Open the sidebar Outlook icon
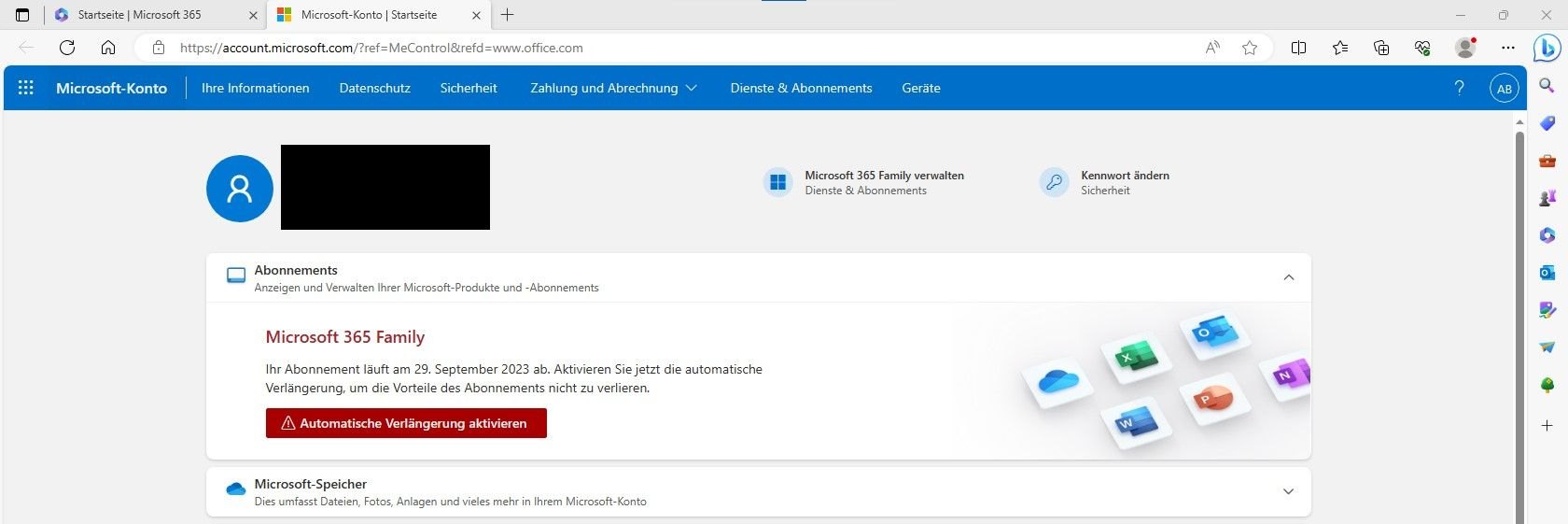This screenshot has height=524, width=1568. (1547, 273)
